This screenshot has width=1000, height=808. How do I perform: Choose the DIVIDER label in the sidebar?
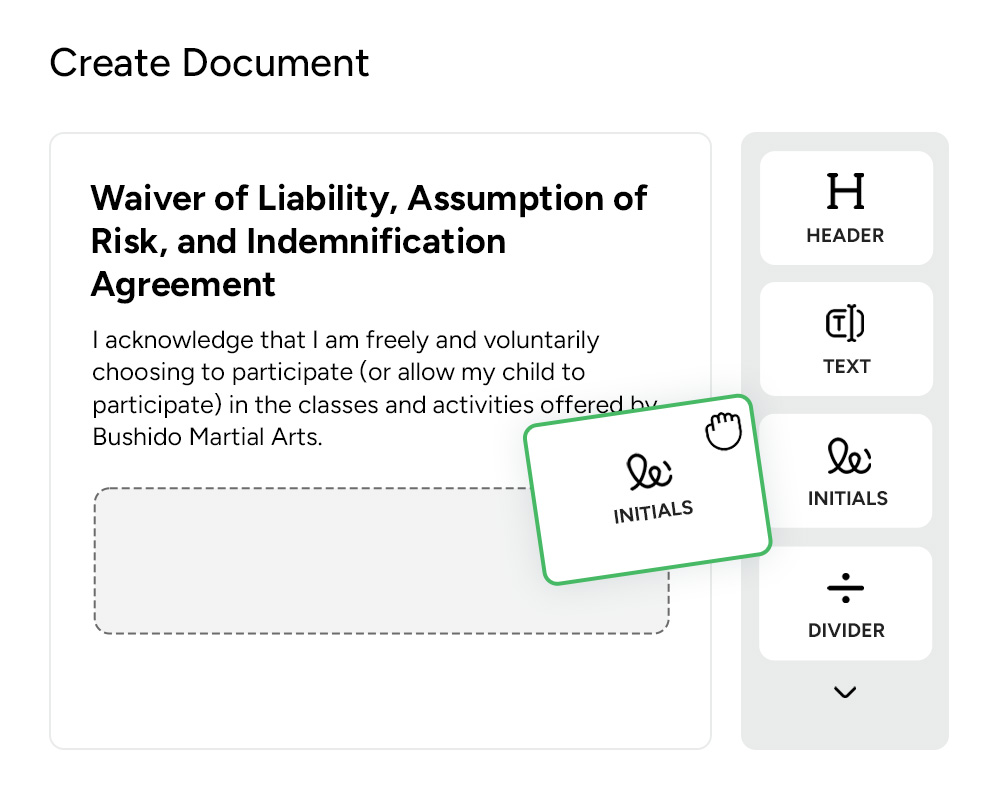tap(846, 631)
